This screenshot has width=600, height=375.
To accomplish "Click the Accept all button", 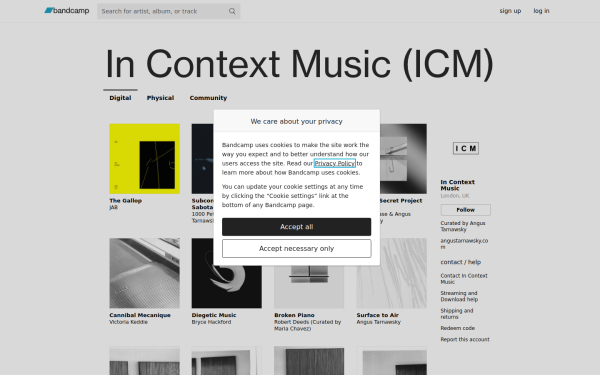I will point(297,227).
